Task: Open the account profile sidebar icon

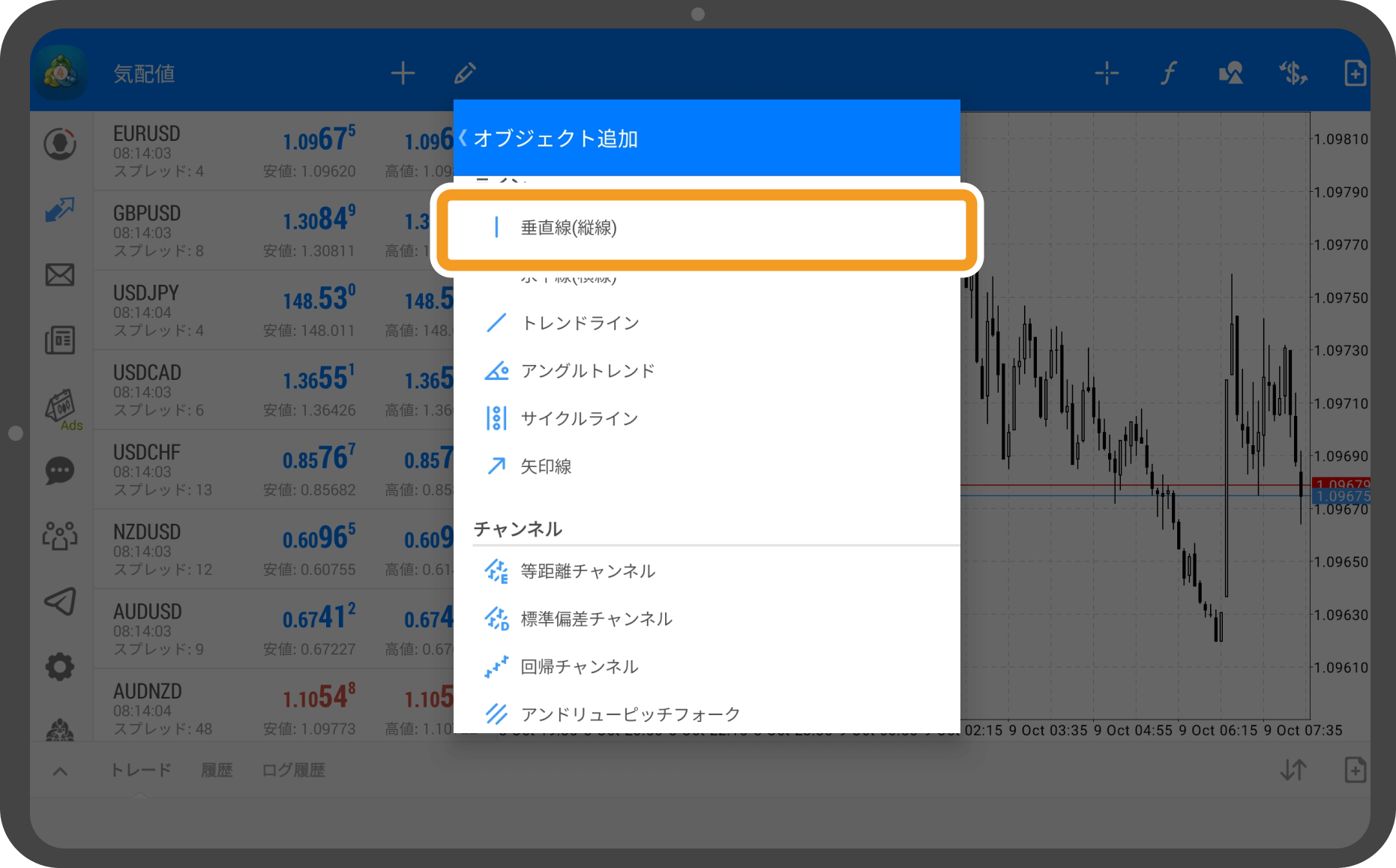Action: 60,144
